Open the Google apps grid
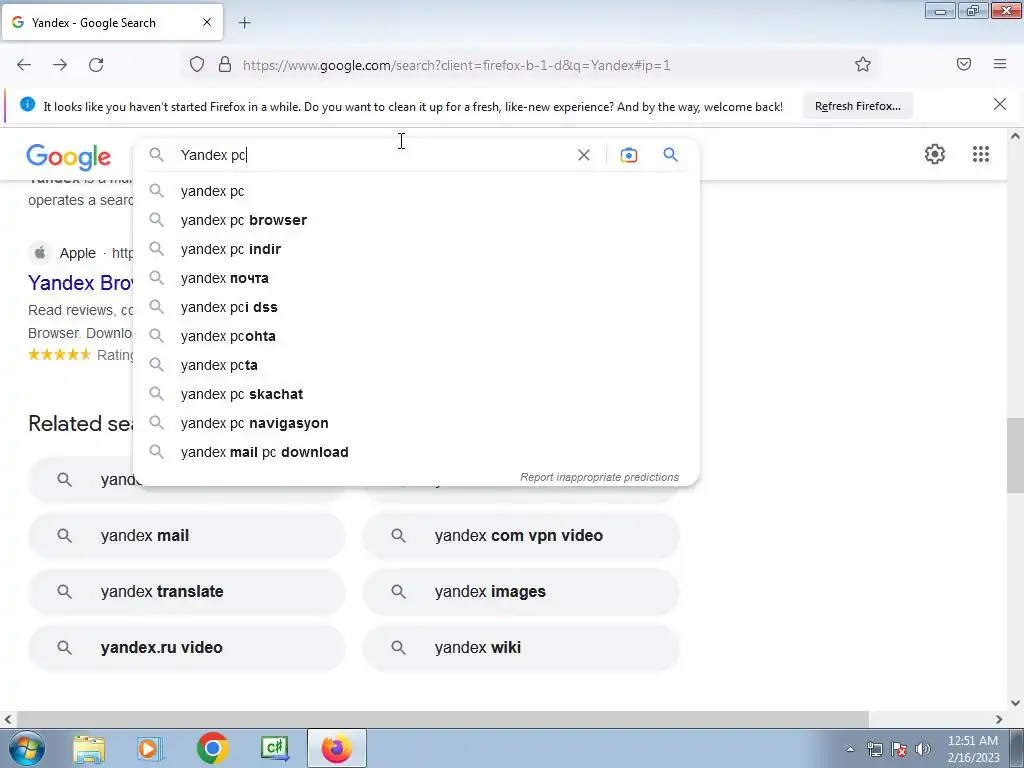This screenshot has width=1024, height=768. 981,154
